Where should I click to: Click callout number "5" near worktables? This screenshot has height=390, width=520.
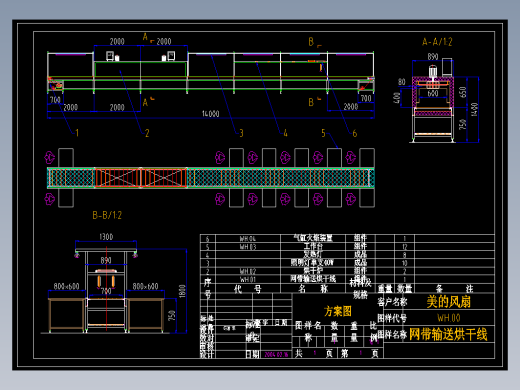[x=323, y=133]
